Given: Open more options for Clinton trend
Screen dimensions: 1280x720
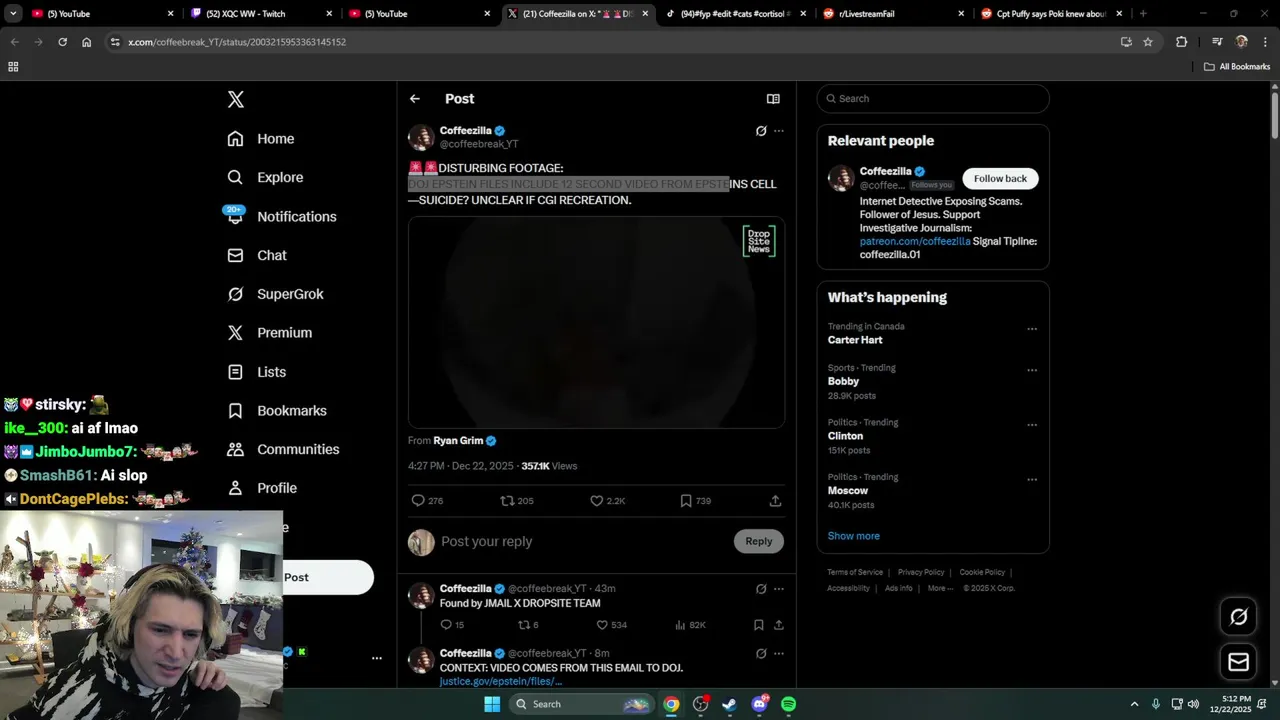Looking at the screenshot, I should tap(1032, 425).
